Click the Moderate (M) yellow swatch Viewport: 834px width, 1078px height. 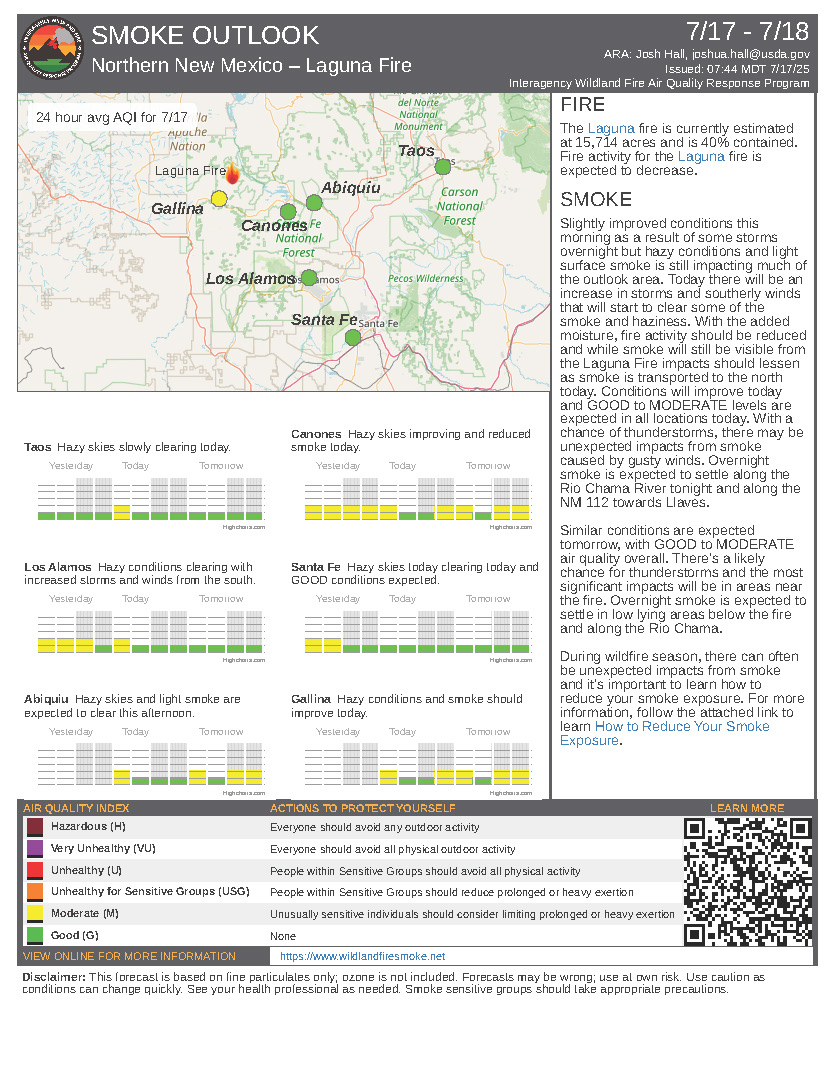coord(35,914)
